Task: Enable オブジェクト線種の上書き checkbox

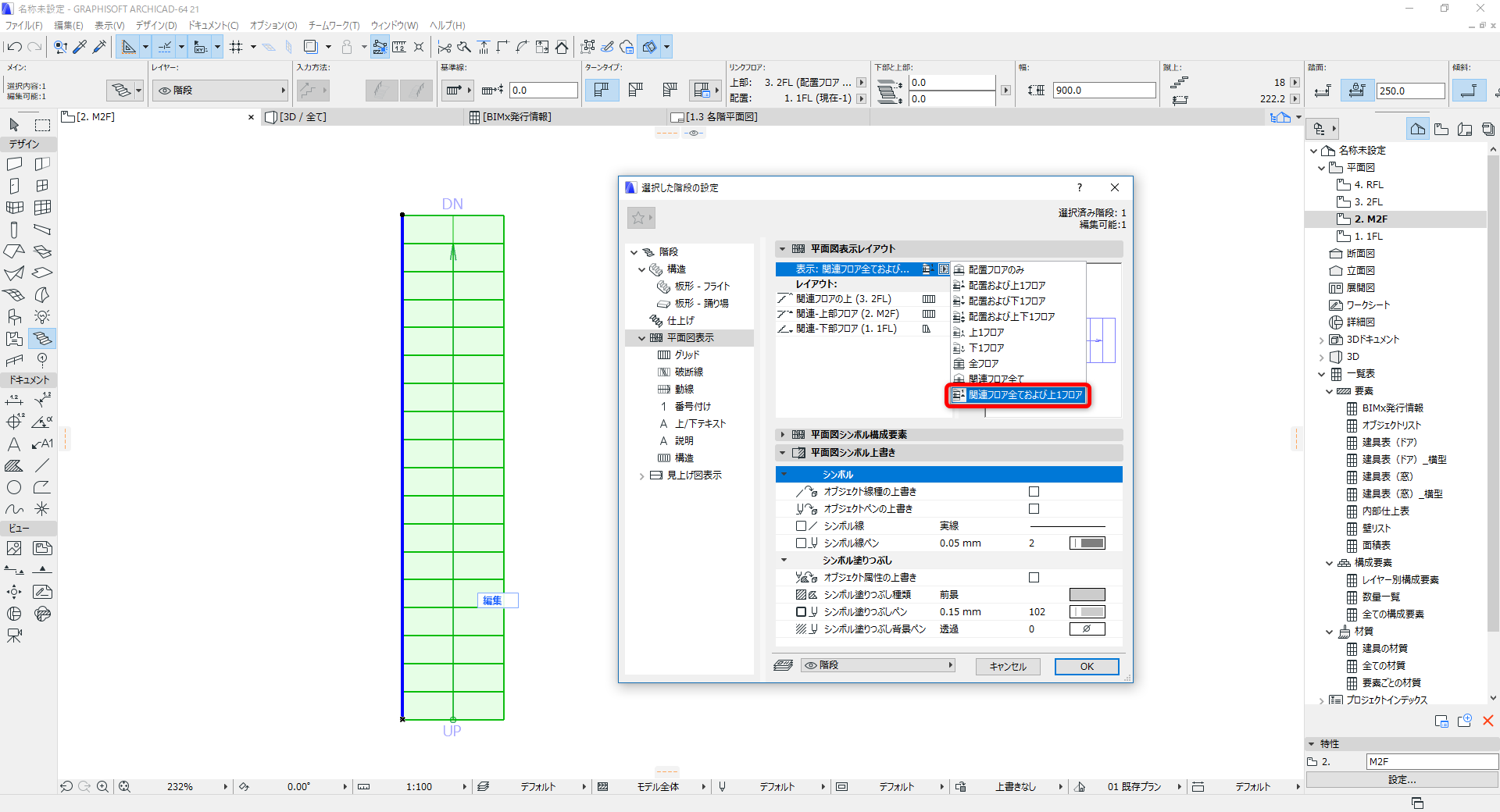Action: coord(1034,492)
